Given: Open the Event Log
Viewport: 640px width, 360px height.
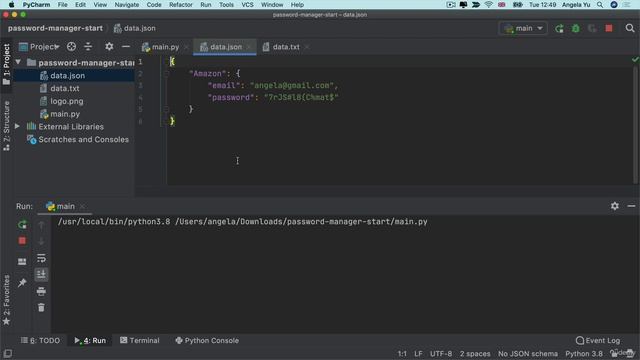Looking at the screenshot, I should click(598, 340).
